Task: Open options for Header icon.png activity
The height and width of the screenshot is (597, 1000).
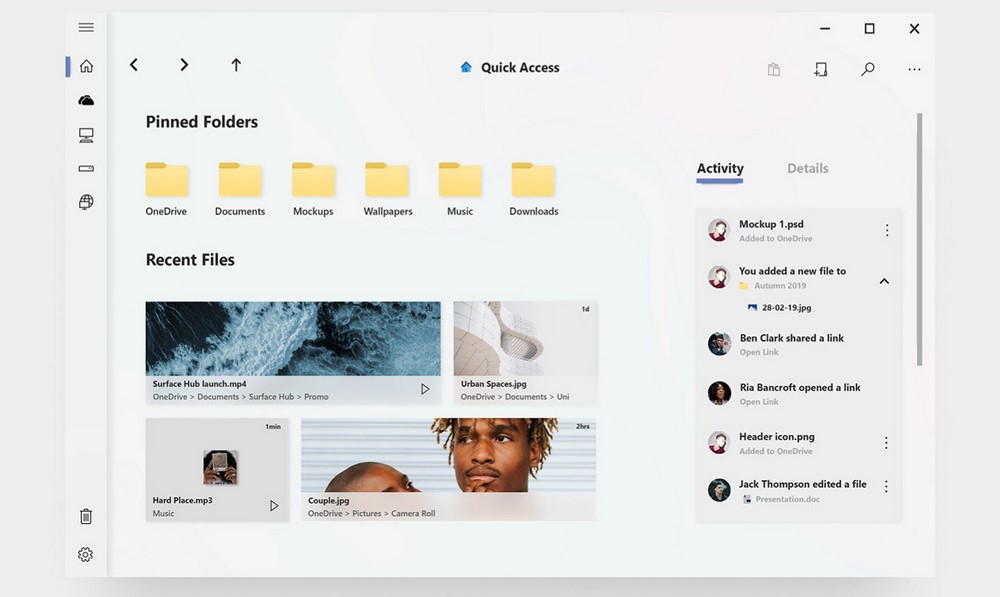Action: (x=886, y=443)
